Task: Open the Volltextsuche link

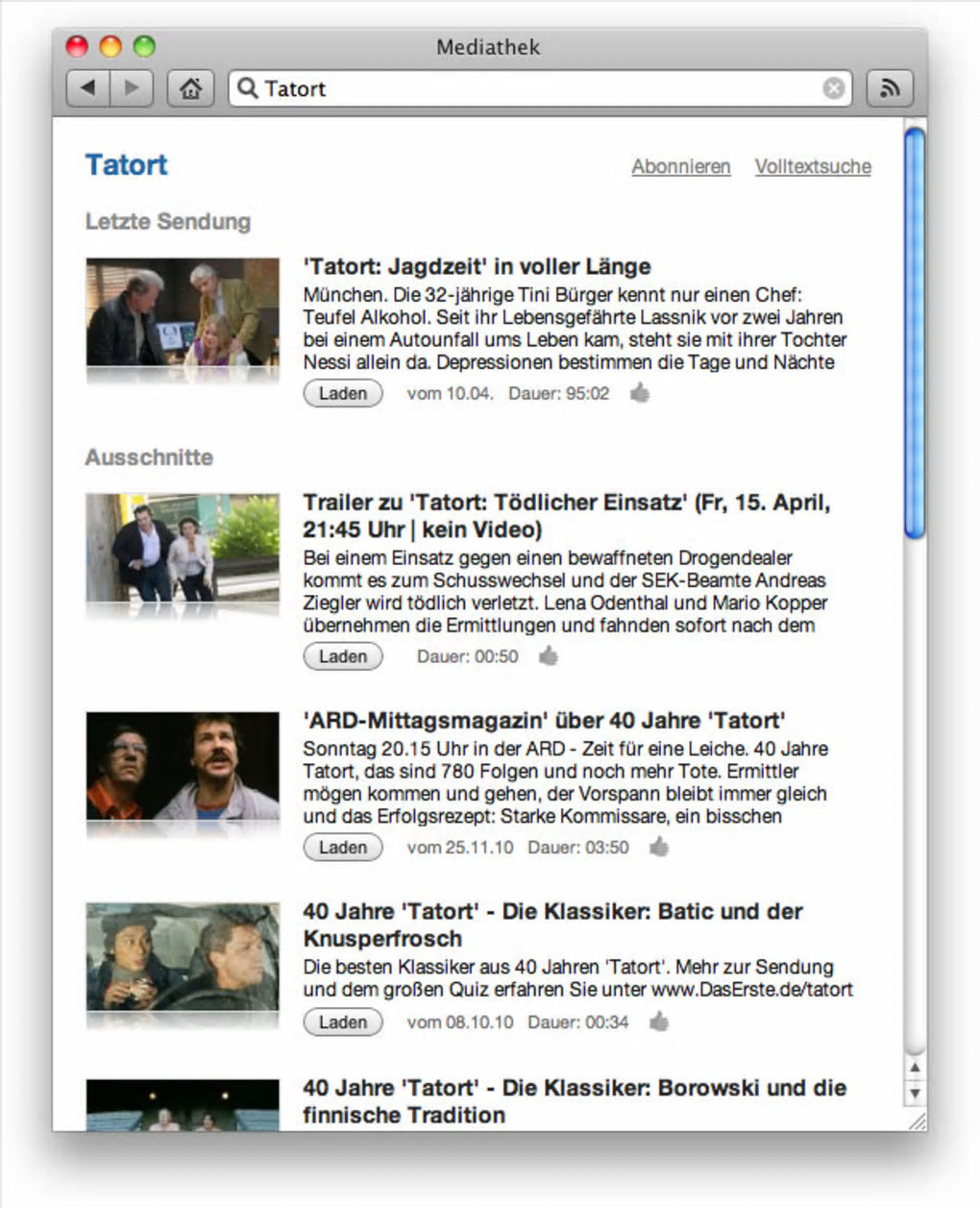Action: click(813, 166)
